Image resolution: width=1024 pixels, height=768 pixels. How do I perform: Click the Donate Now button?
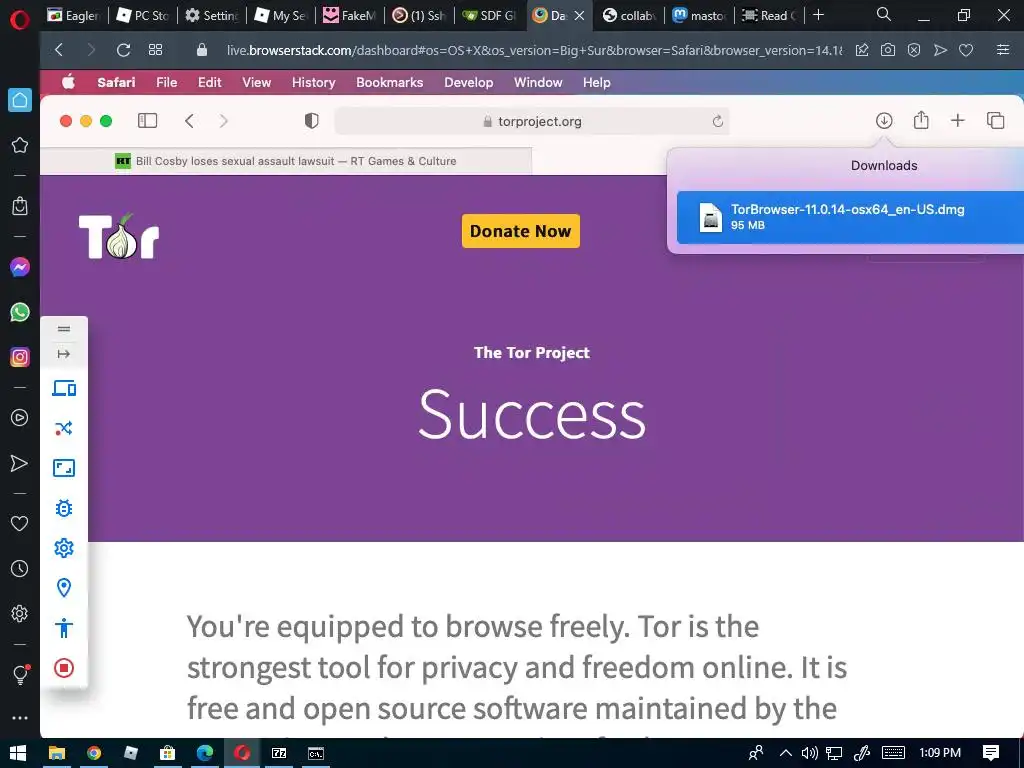click(x=520, y=231)
